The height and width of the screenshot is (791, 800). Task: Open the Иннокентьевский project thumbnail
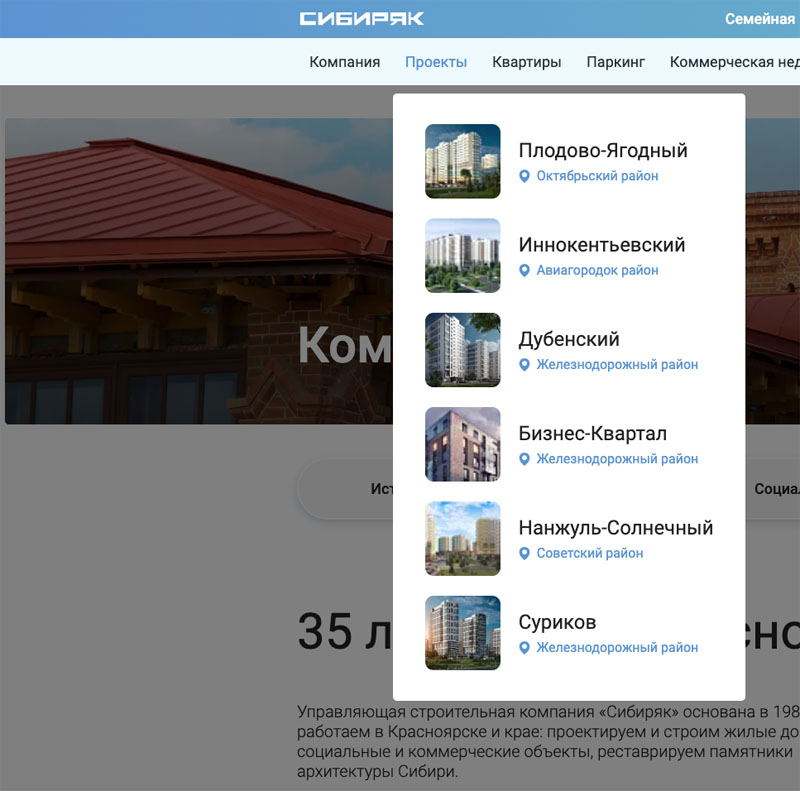463,256
